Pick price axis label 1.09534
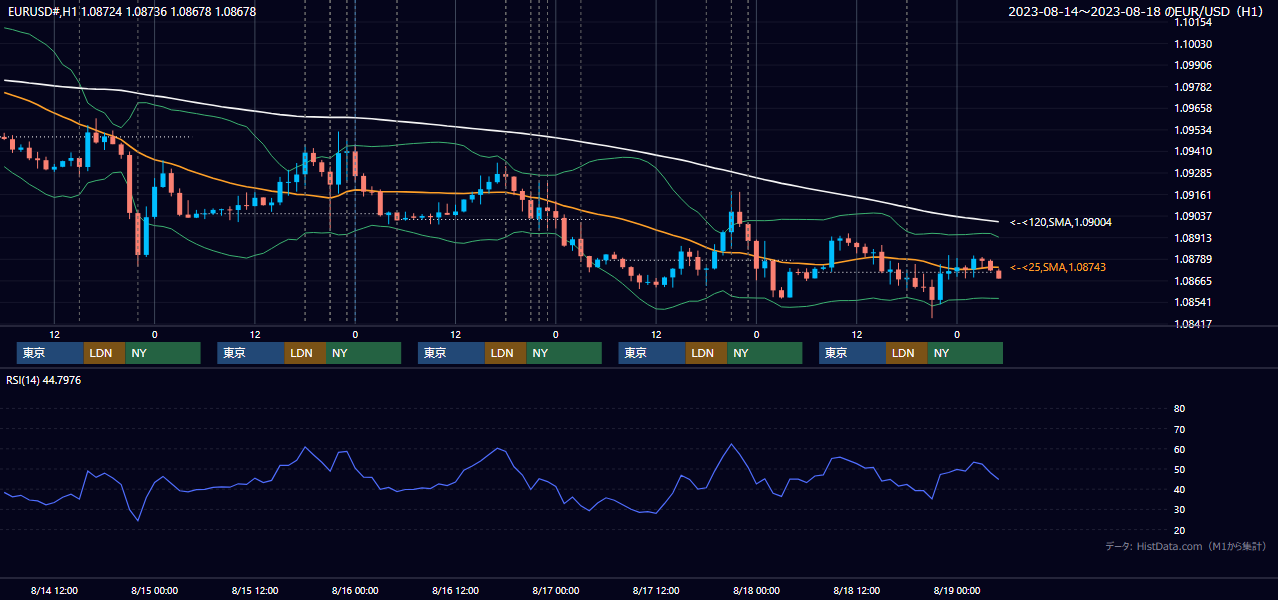The width and height of the screenshot is (1278, 600). (x=1193, y=130)
